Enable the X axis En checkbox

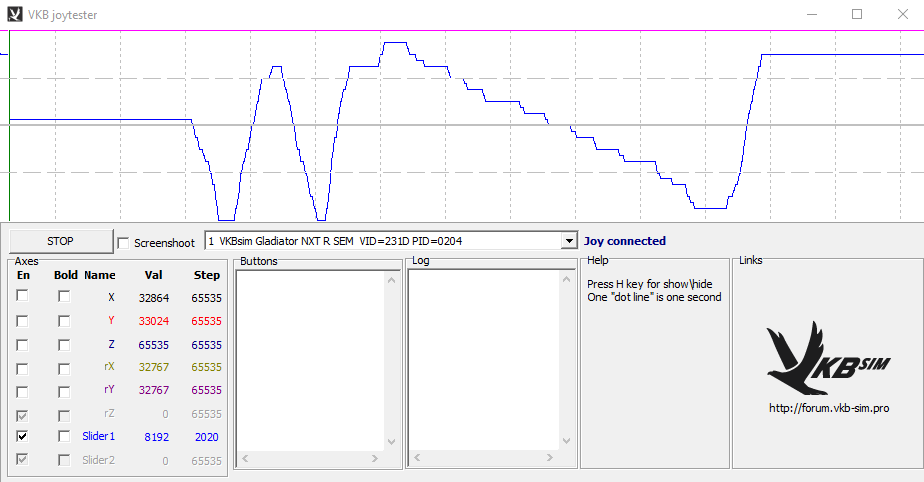(x=22, y=297)
